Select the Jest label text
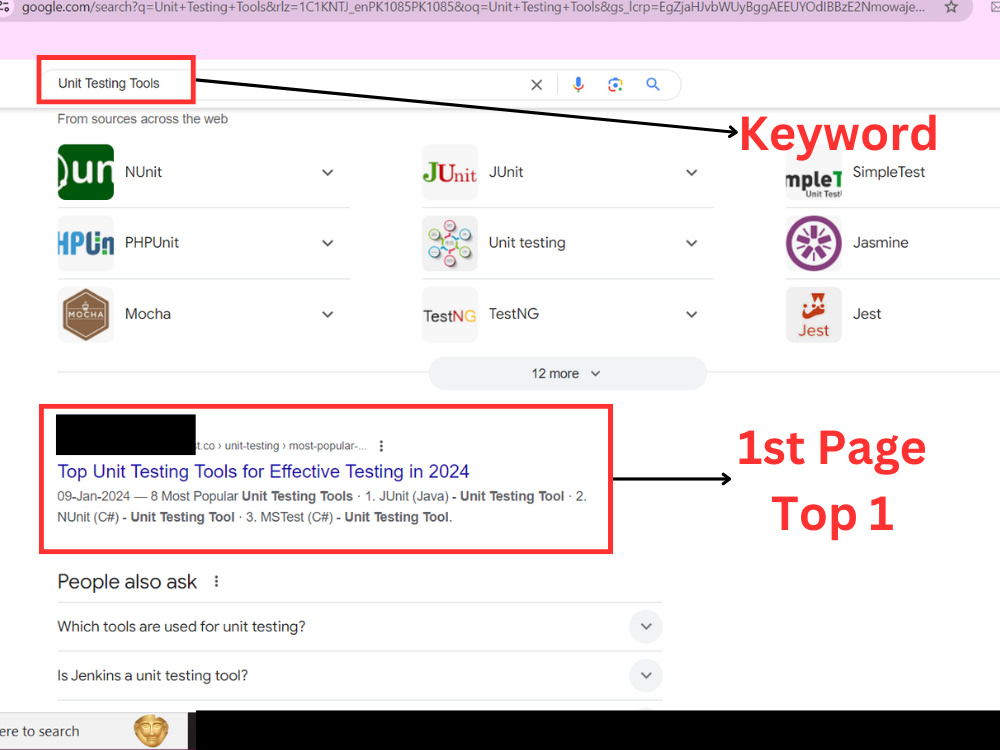The height and width of the screenshot is (750, 1000). coord(867,314)
